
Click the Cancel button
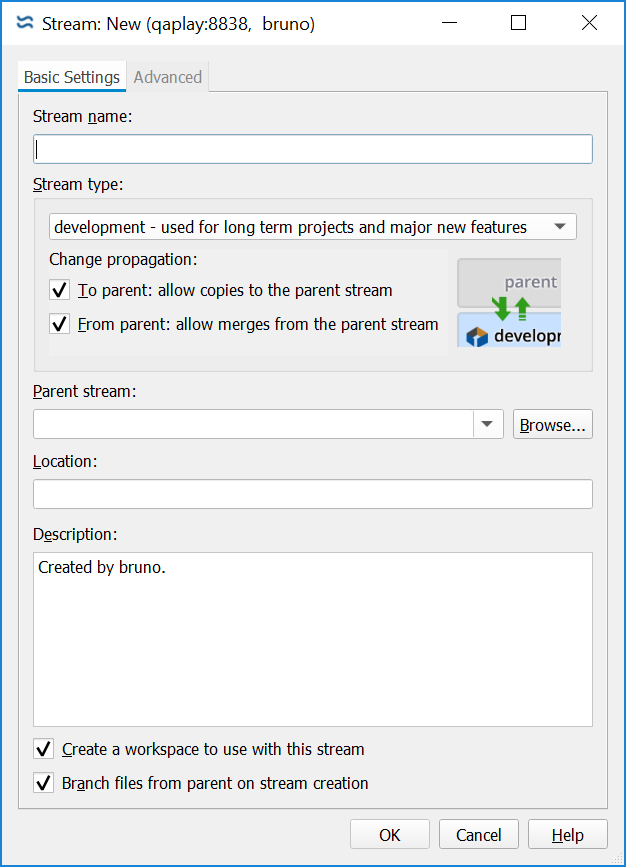point(479,835)
